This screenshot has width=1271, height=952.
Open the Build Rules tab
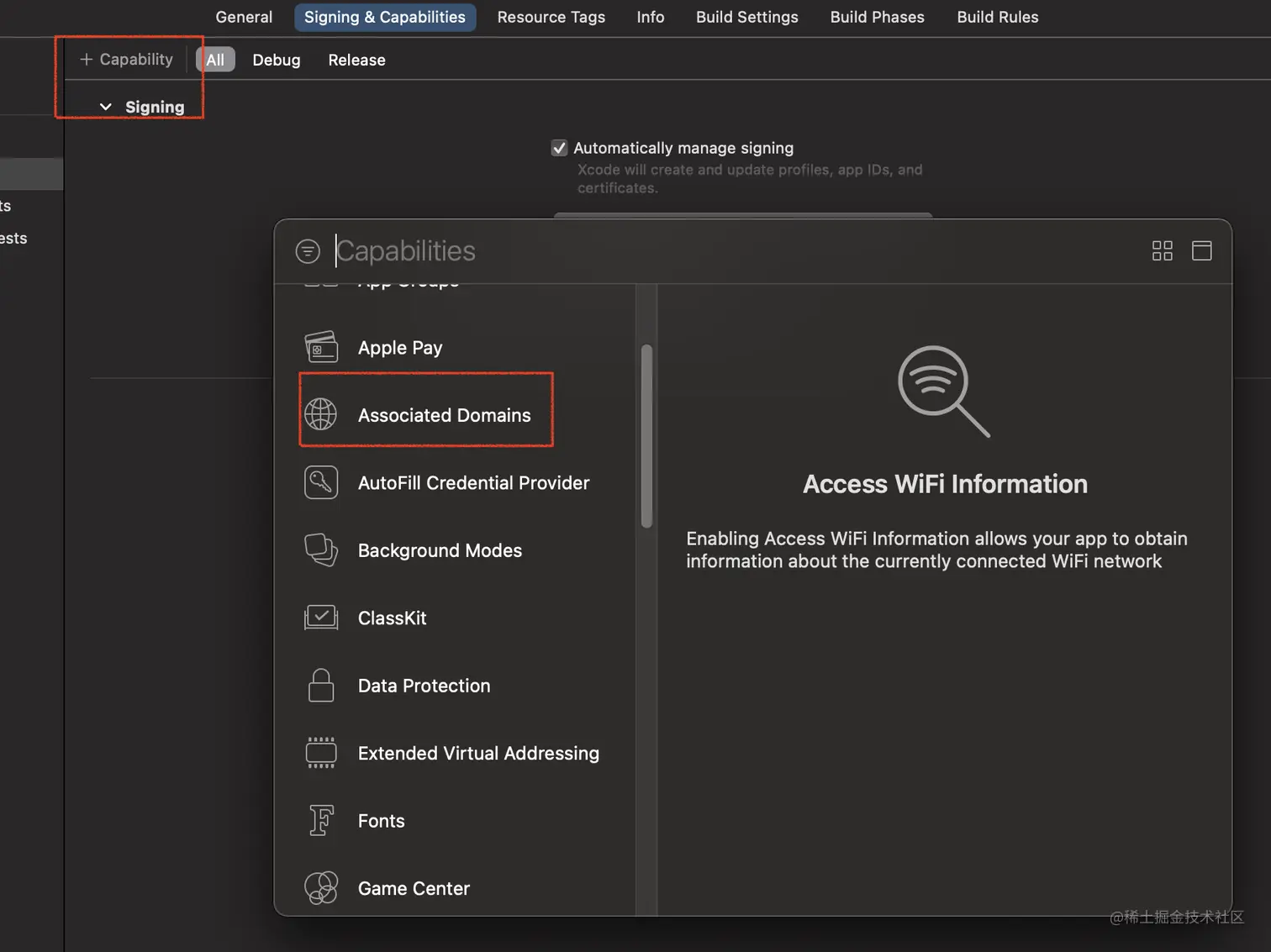(998, 17)
